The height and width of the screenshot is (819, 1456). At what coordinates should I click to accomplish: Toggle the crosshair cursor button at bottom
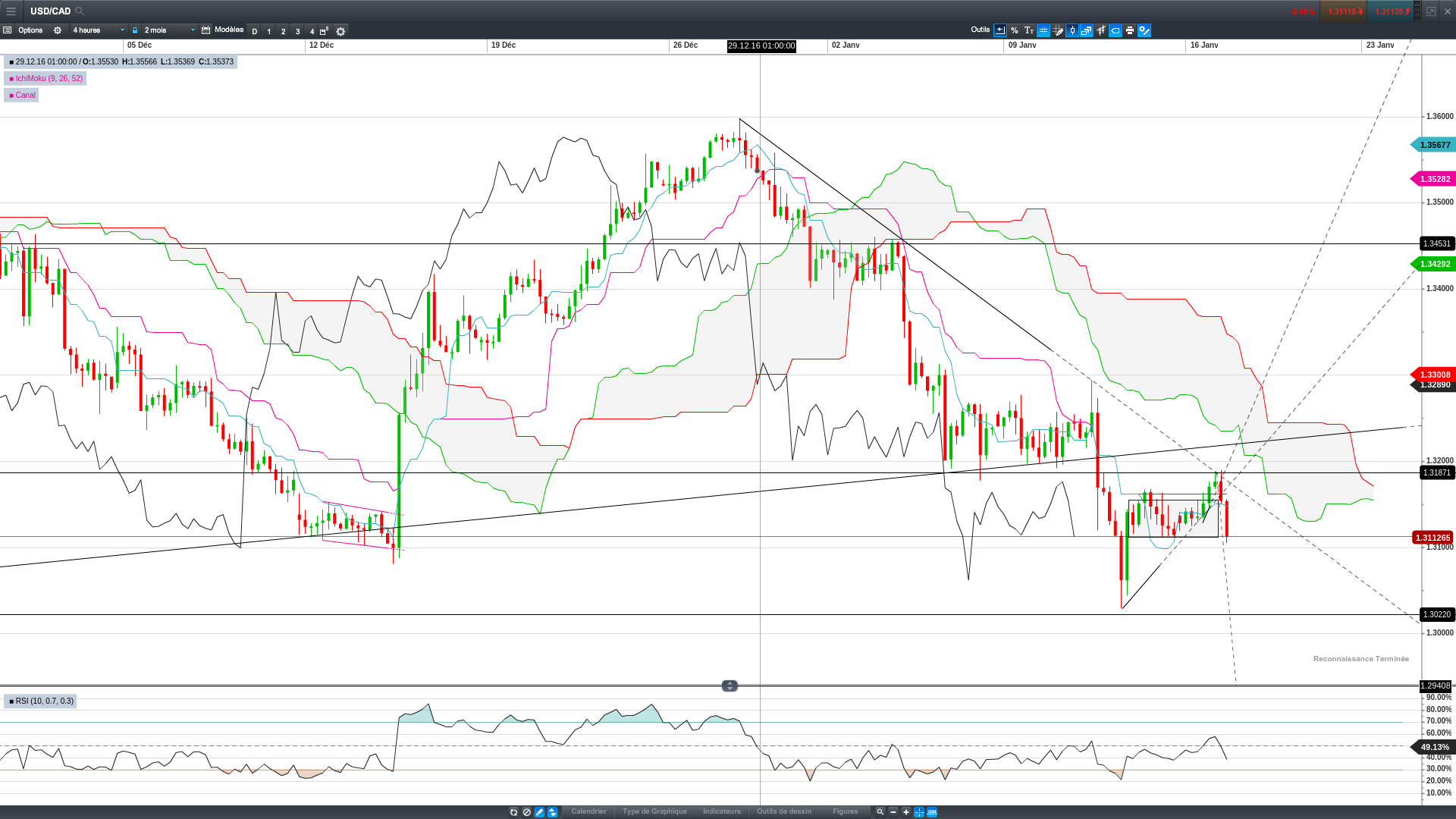[919, 812]
